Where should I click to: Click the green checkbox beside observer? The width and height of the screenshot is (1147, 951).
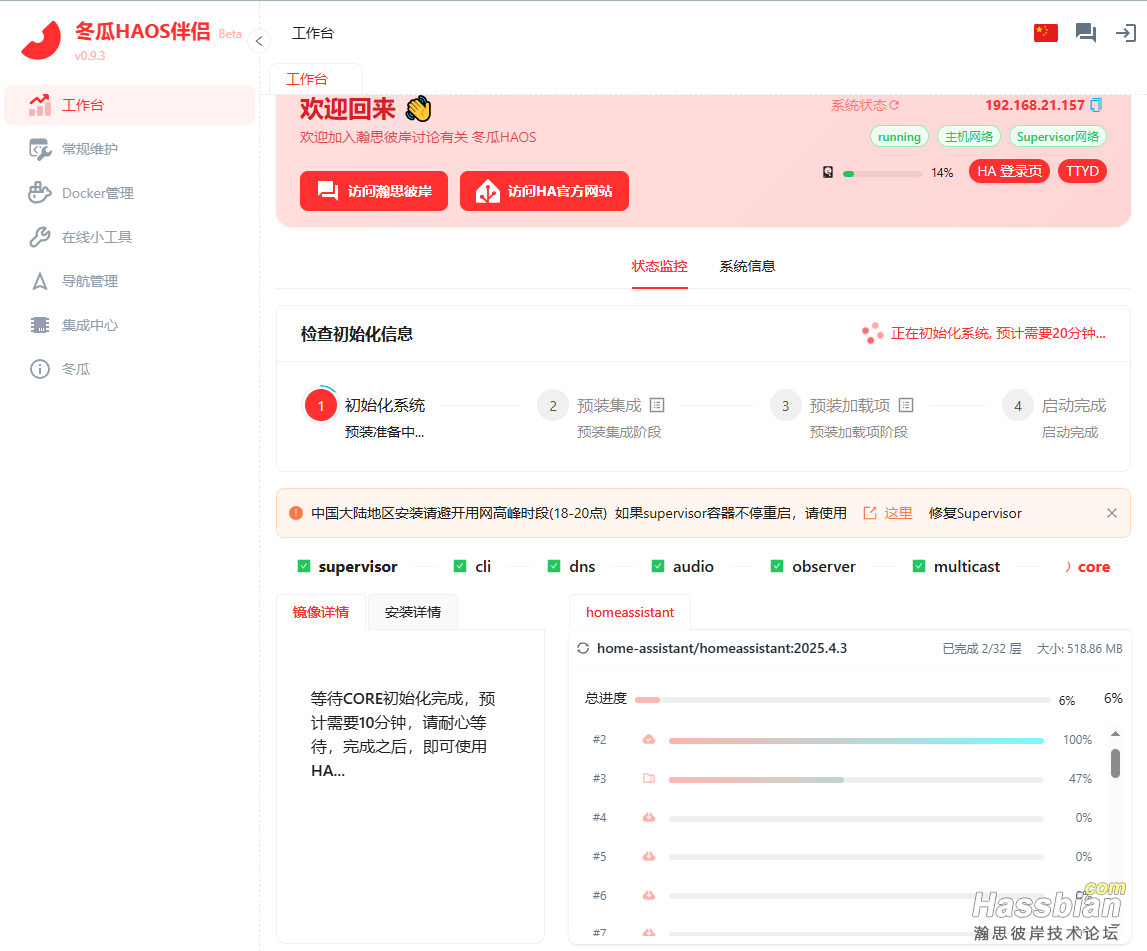point(777,566)
